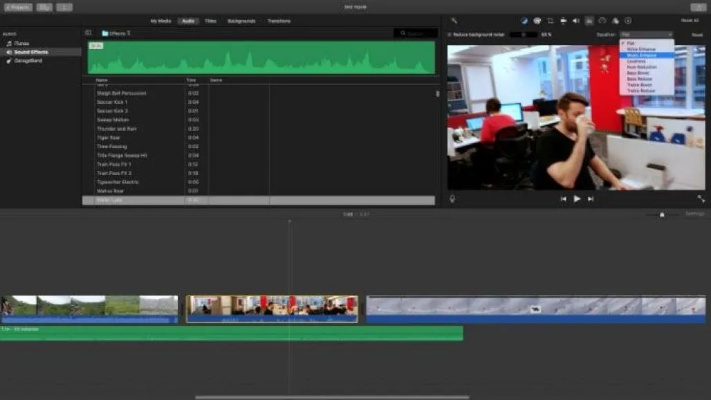Click the magic wand auto-enhance icon
This screenshot has height=400, width=711.
pos(453,20)
